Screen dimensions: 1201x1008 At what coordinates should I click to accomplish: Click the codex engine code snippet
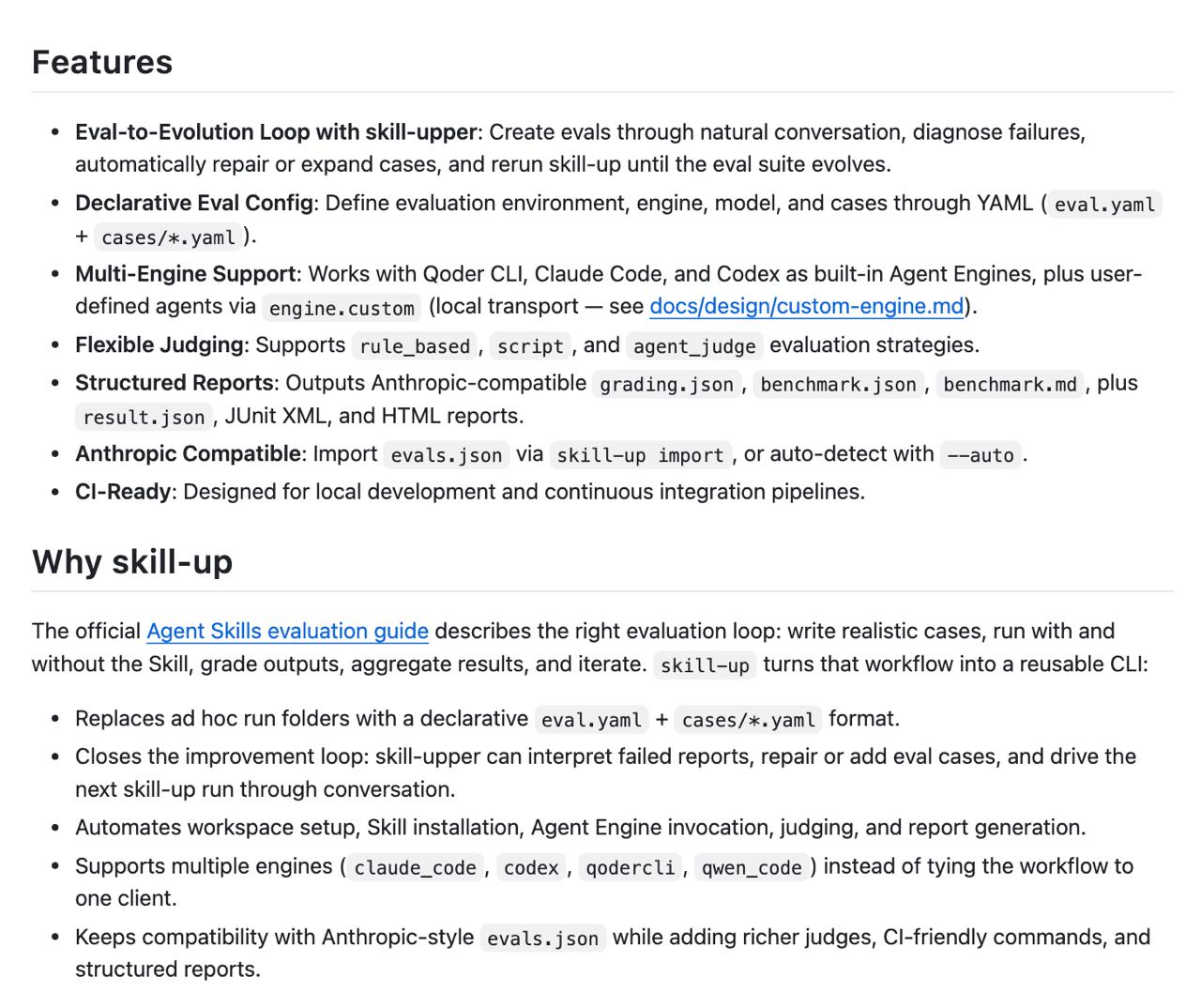[531, 868]
